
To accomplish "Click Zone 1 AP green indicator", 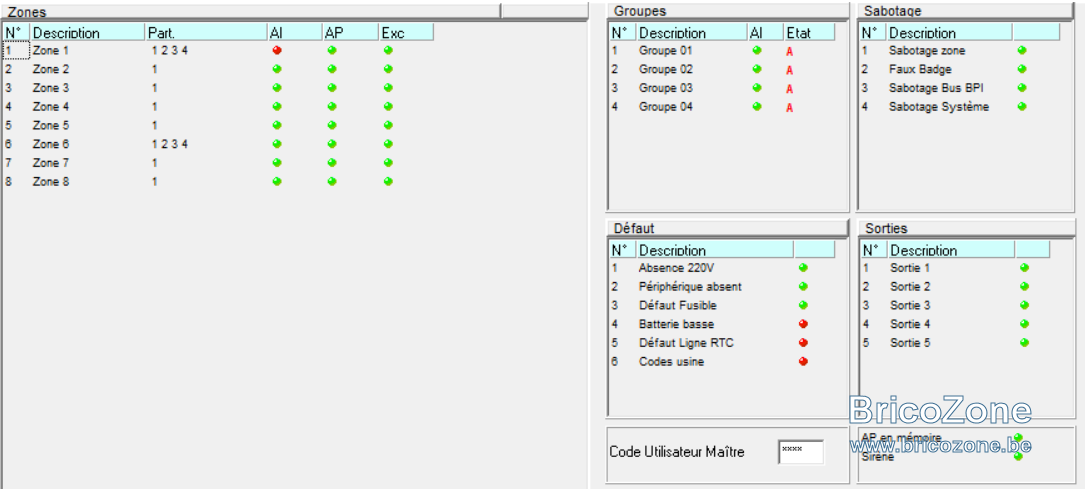I will (x=332, y=50).
